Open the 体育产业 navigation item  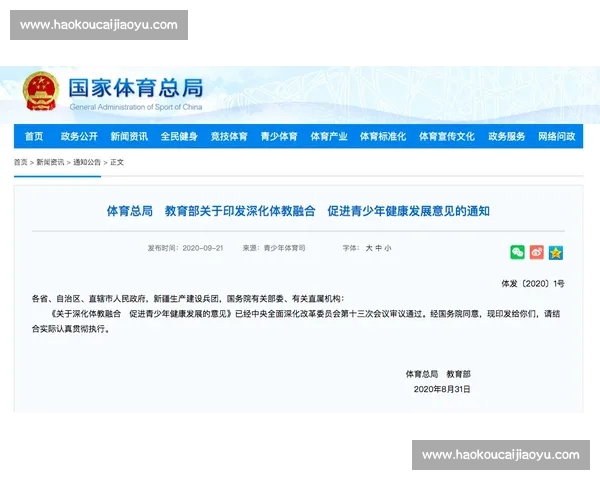tap(329, 136)
